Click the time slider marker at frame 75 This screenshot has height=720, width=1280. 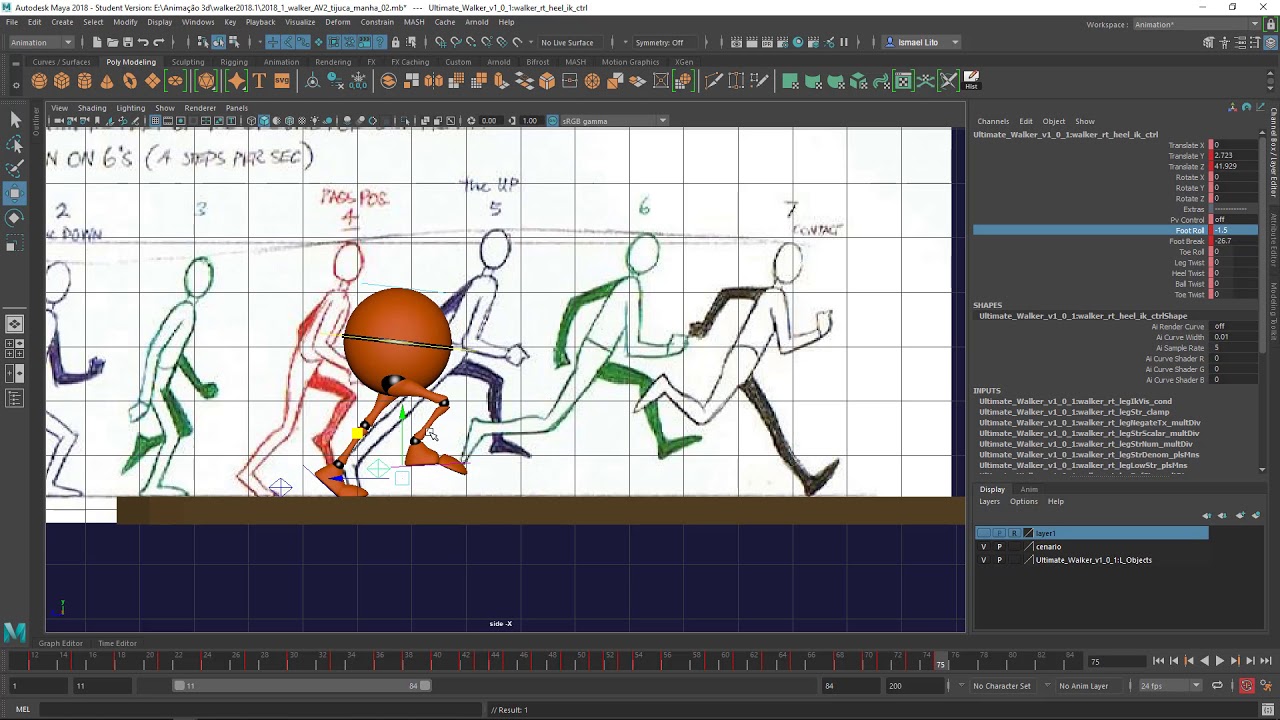tap(940, 660)
